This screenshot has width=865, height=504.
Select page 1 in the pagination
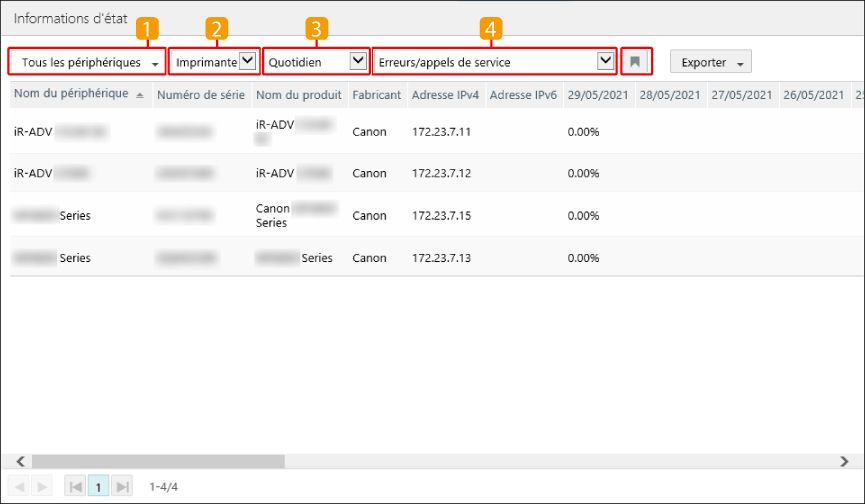(99, 486)
